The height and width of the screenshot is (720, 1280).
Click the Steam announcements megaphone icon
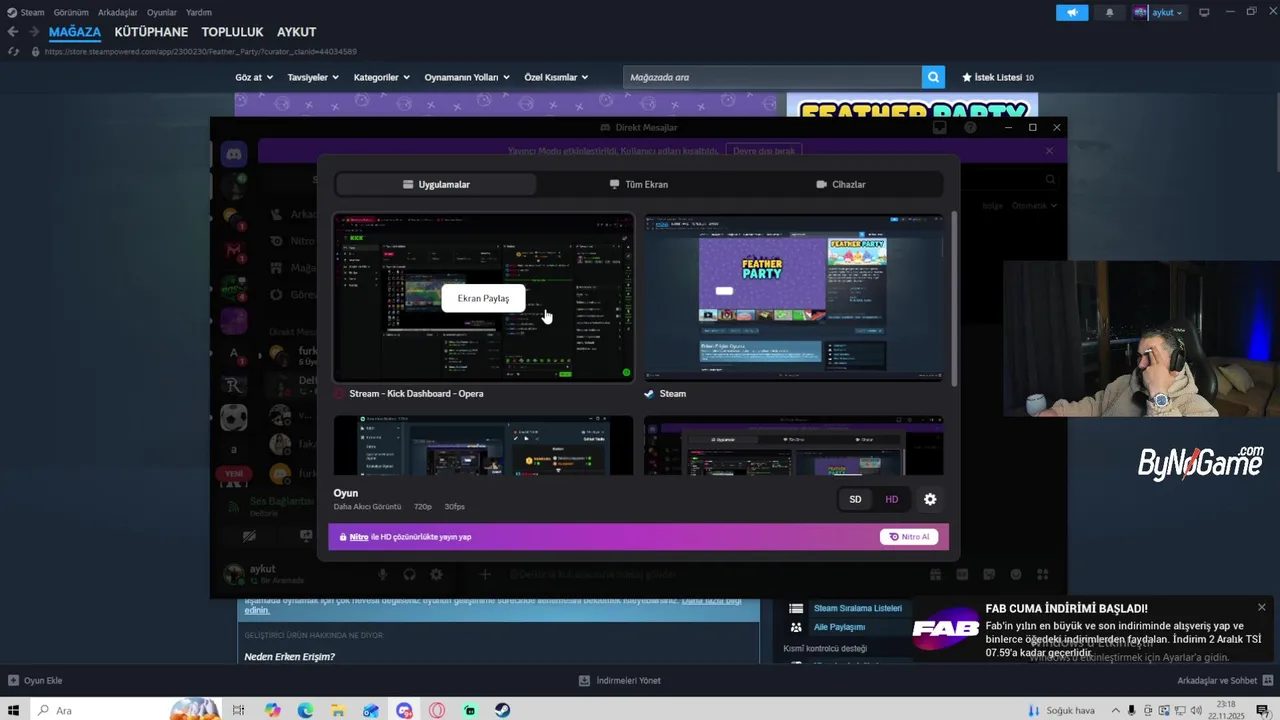[1072, 12]
